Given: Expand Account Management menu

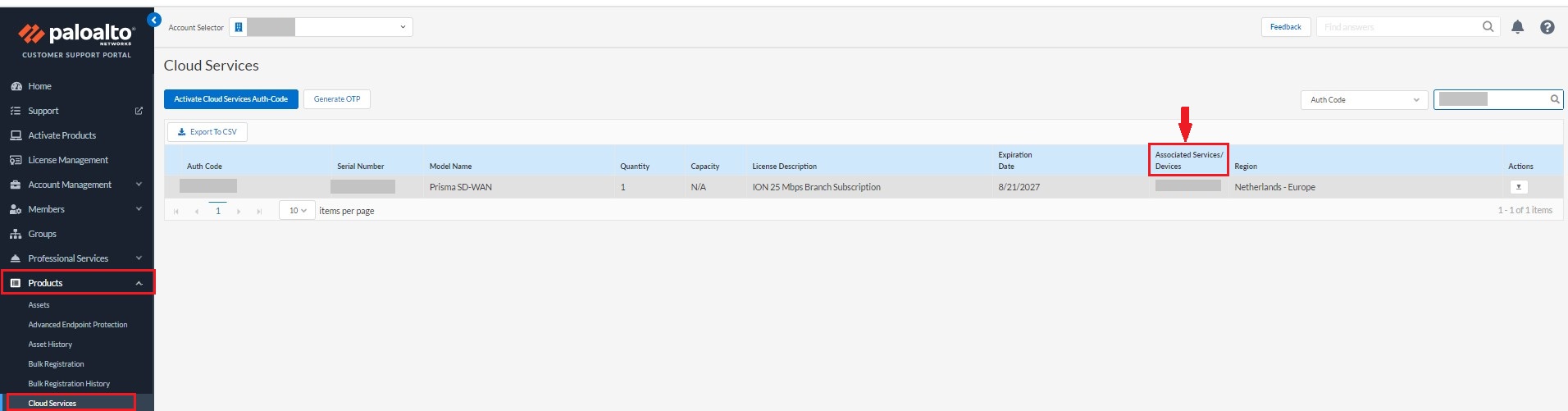Looking at the screenshot, I should (x=76, y=185).
